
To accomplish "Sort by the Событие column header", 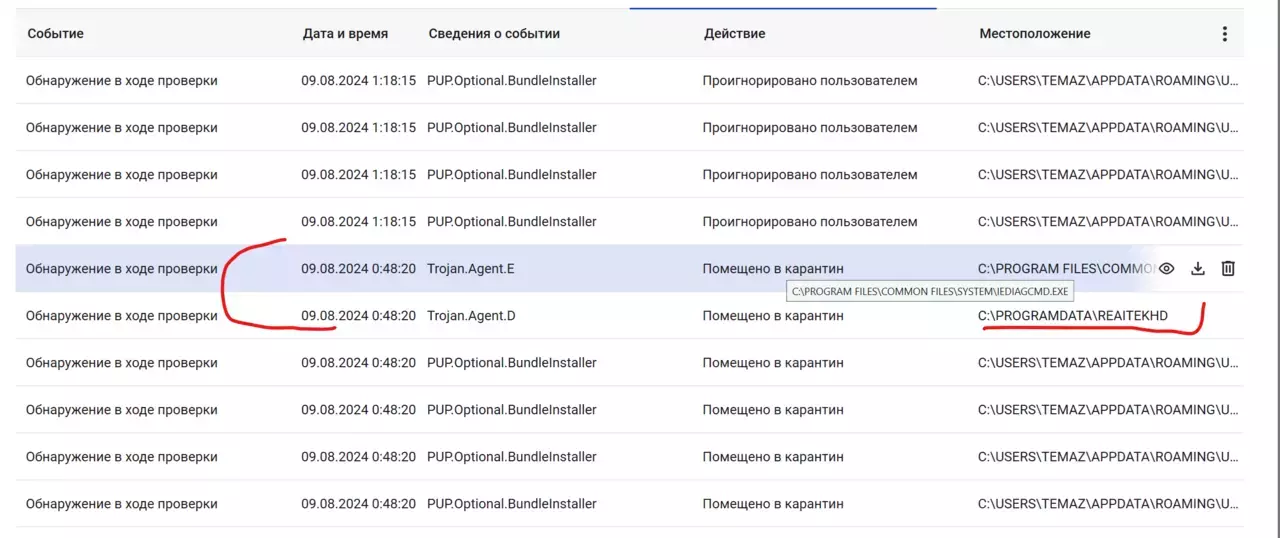I will (x=55, y=34).
